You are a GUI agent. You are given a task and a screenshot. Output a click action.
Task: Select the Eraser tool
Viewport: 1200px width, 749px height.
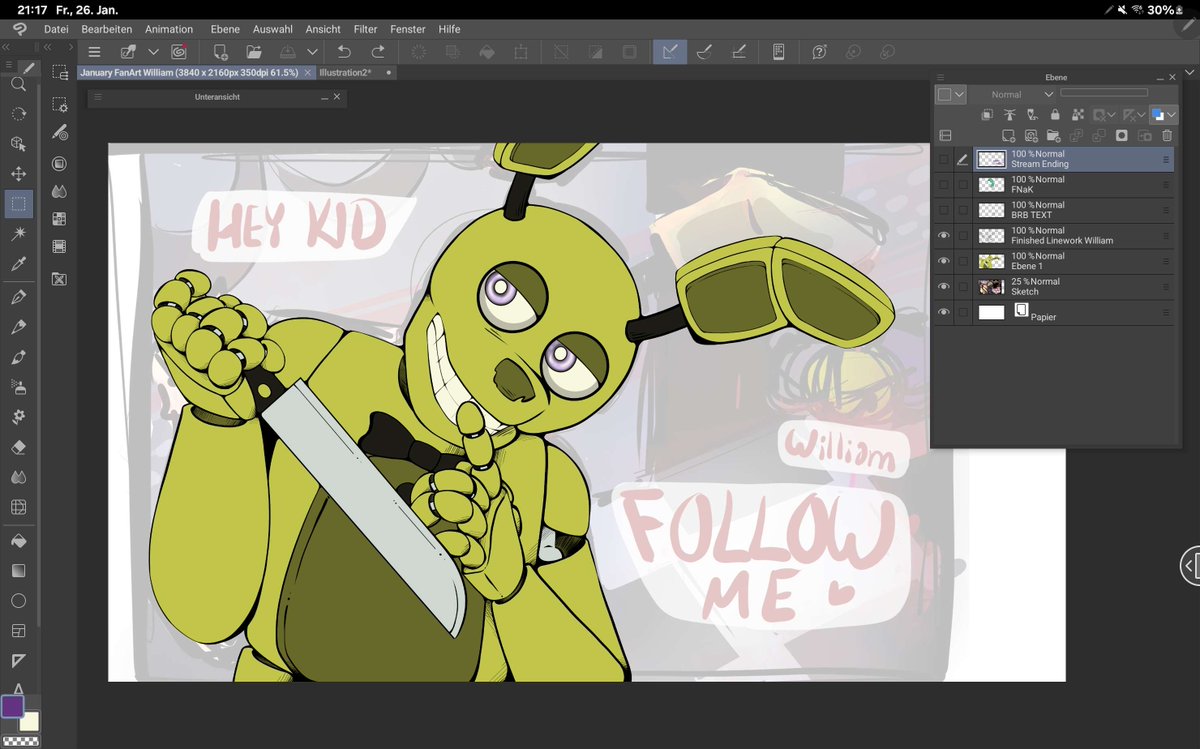(18, 446)
